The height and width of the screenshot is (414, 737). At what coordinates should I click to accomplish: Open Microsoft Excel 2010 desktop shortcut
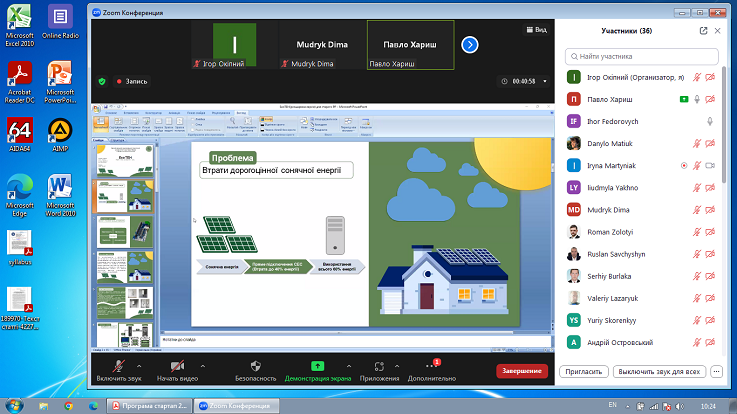20,26
